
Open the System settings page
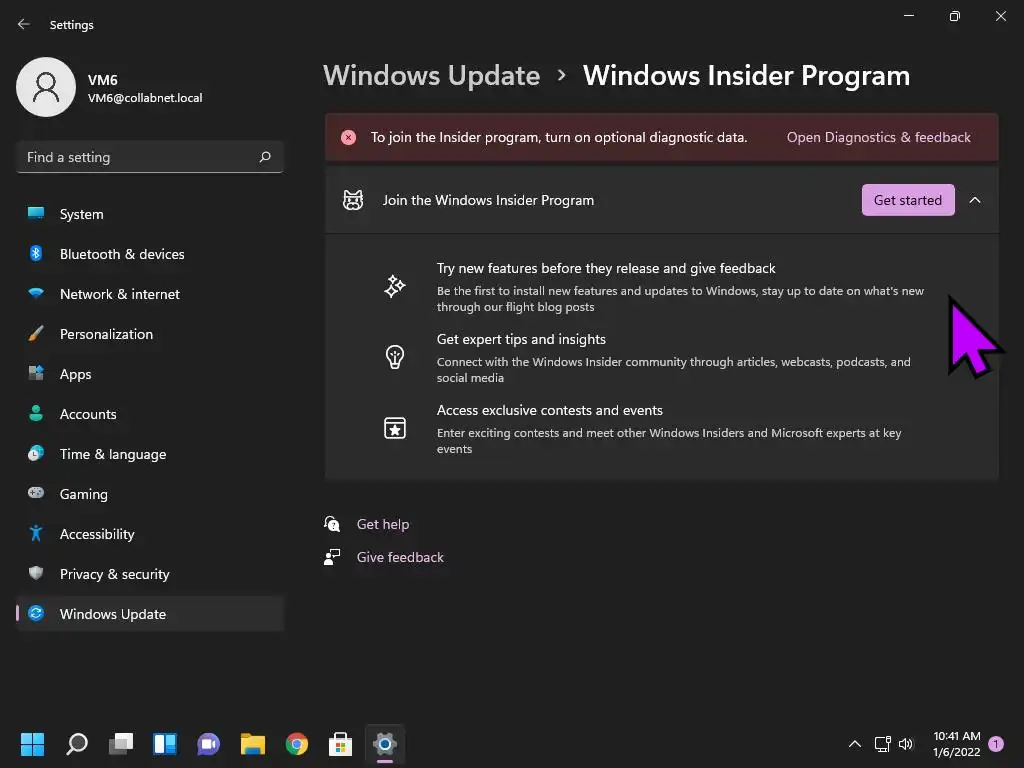150,214
